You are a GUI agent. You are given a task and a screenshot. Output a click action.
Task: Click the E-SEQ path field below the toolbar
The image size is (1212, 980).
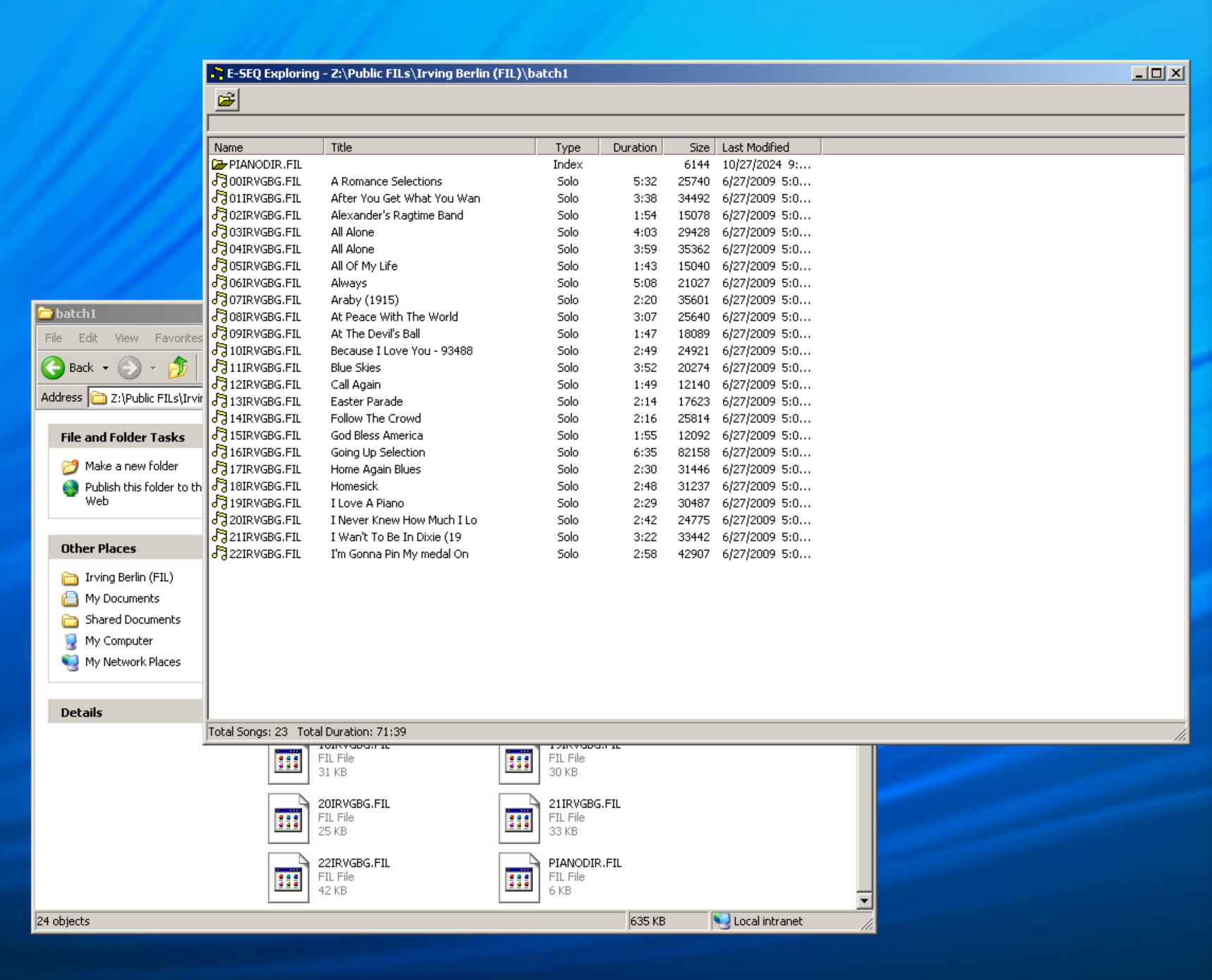(x=696, y=124)
